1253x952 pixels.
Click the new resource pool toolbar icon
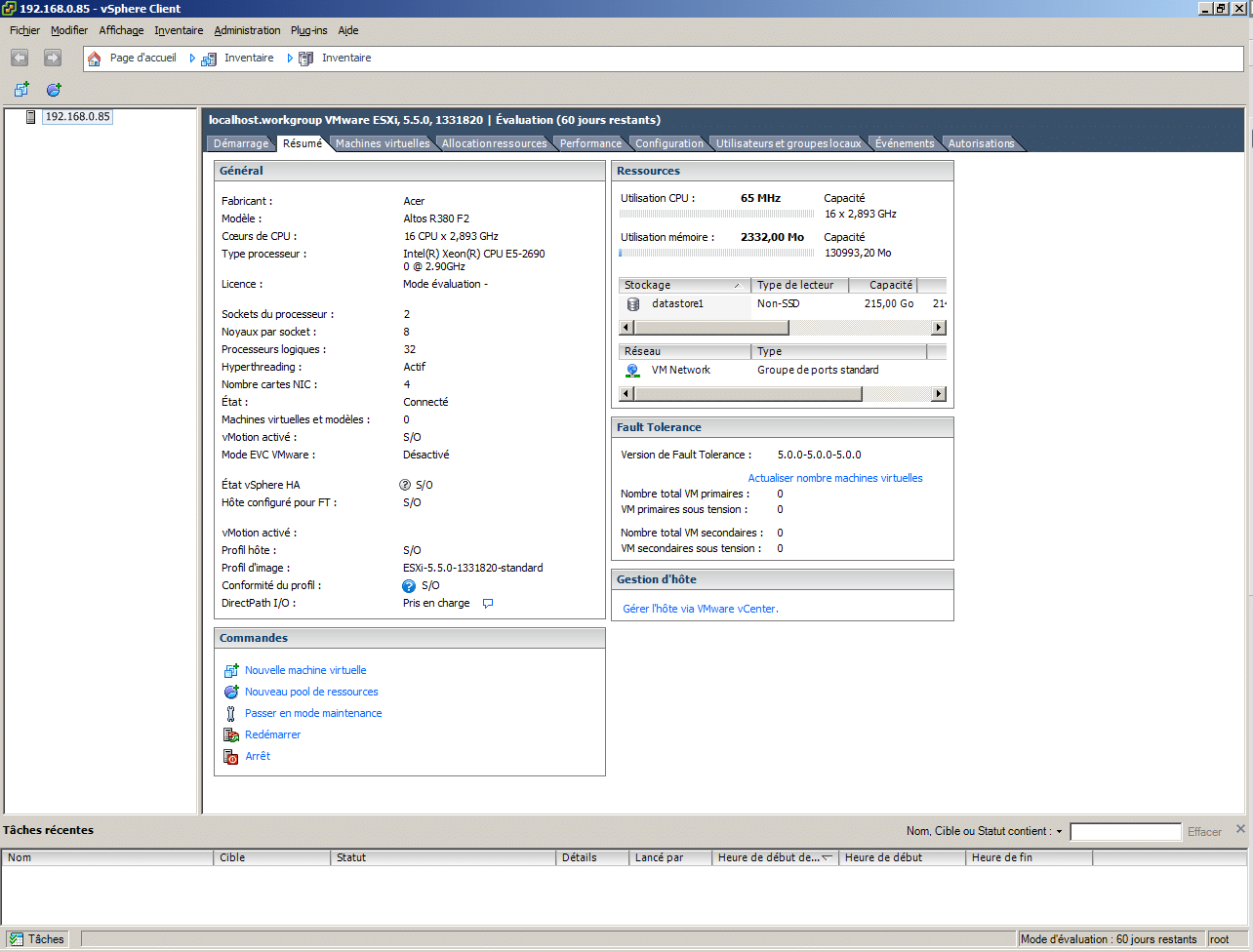tap(54, 90)
